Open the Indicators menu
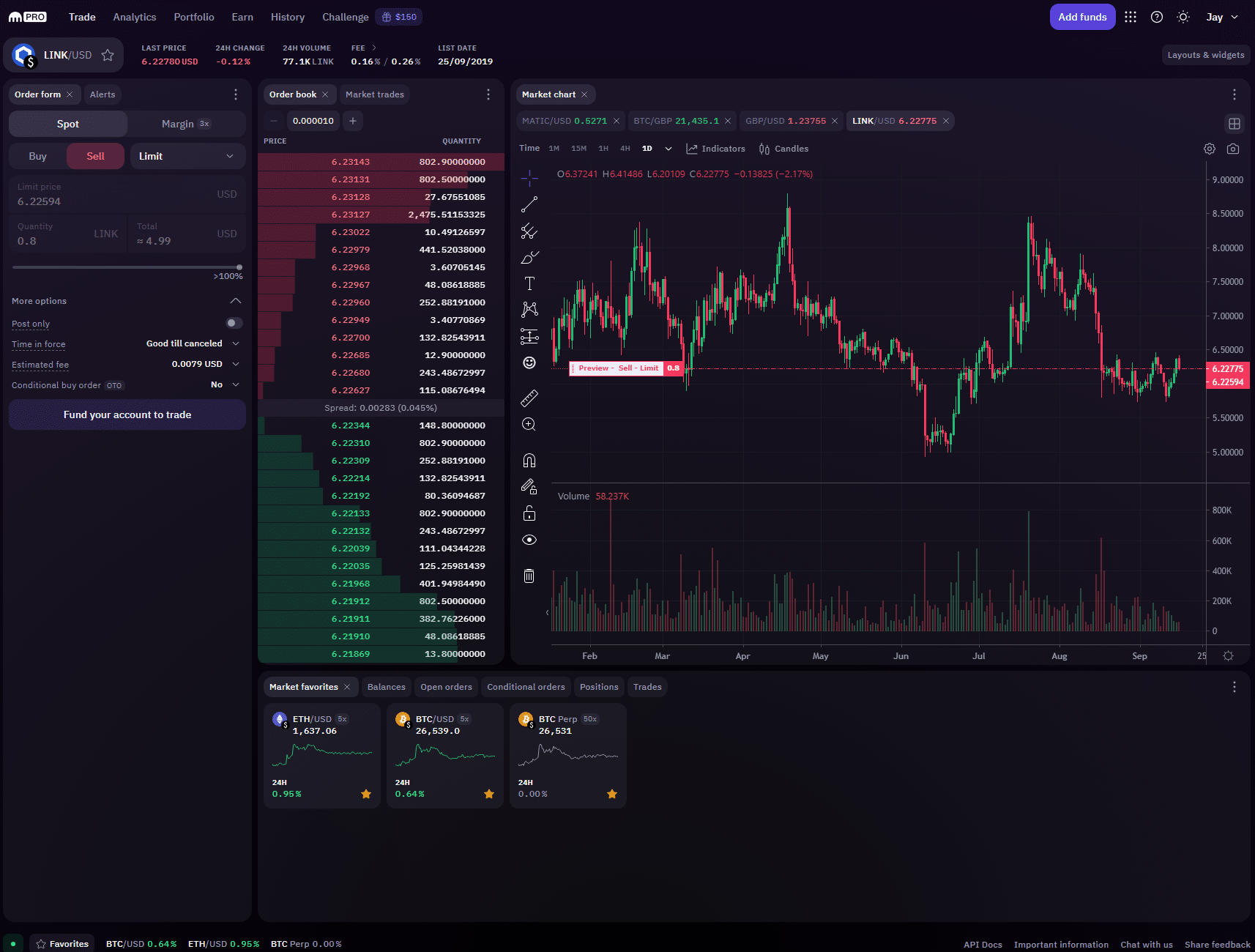Image resolution: width=1255 pixels, height=952 pixels. point(715,149)
